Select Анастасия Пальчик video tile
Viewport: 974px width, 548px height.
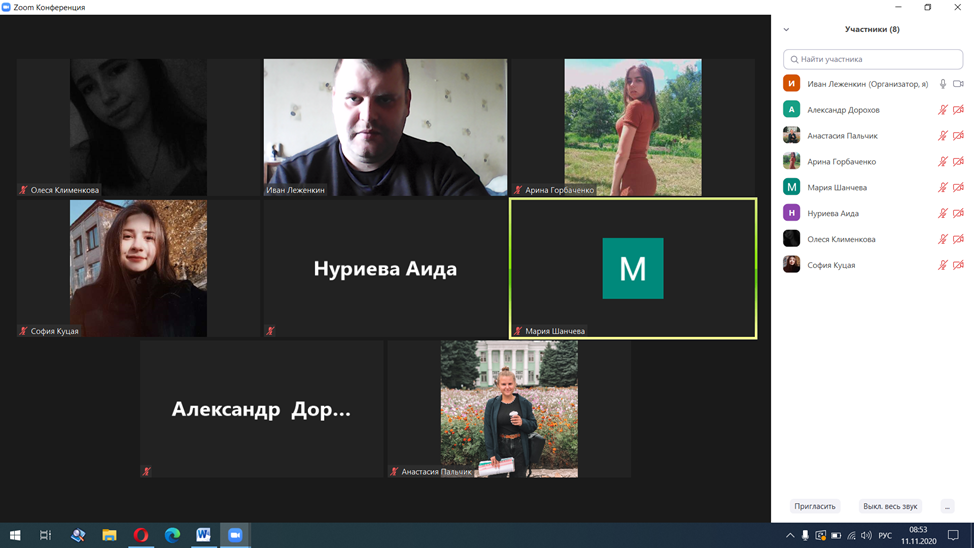point(509,409)
